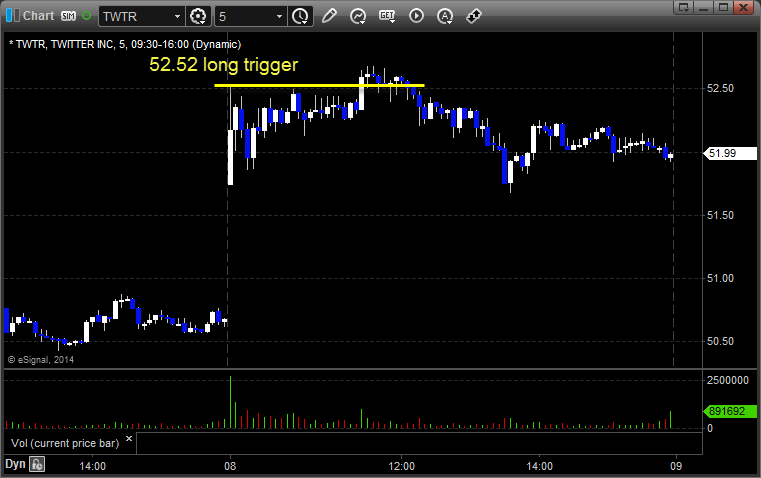Toggle the SIM mode indicator
Screen dimensions: 761x478
click(68, 16)
